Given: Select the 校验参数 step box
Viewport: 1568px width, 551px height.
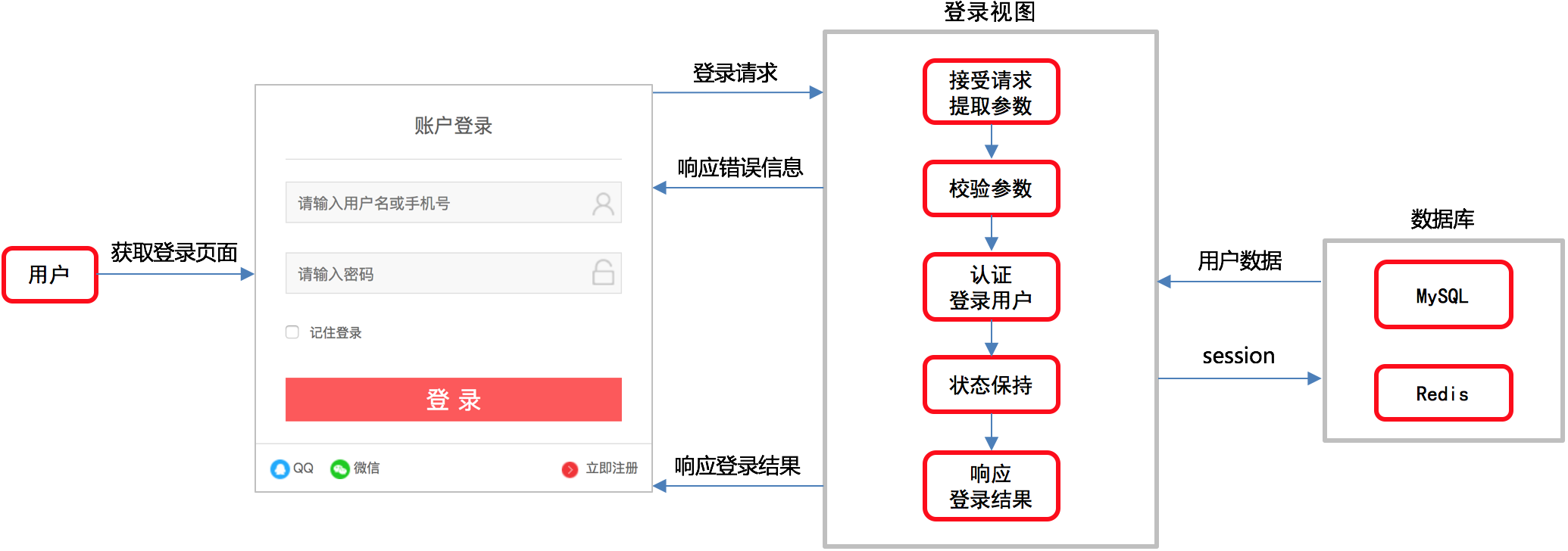Looking at the screenshot, I should (991, 188).
